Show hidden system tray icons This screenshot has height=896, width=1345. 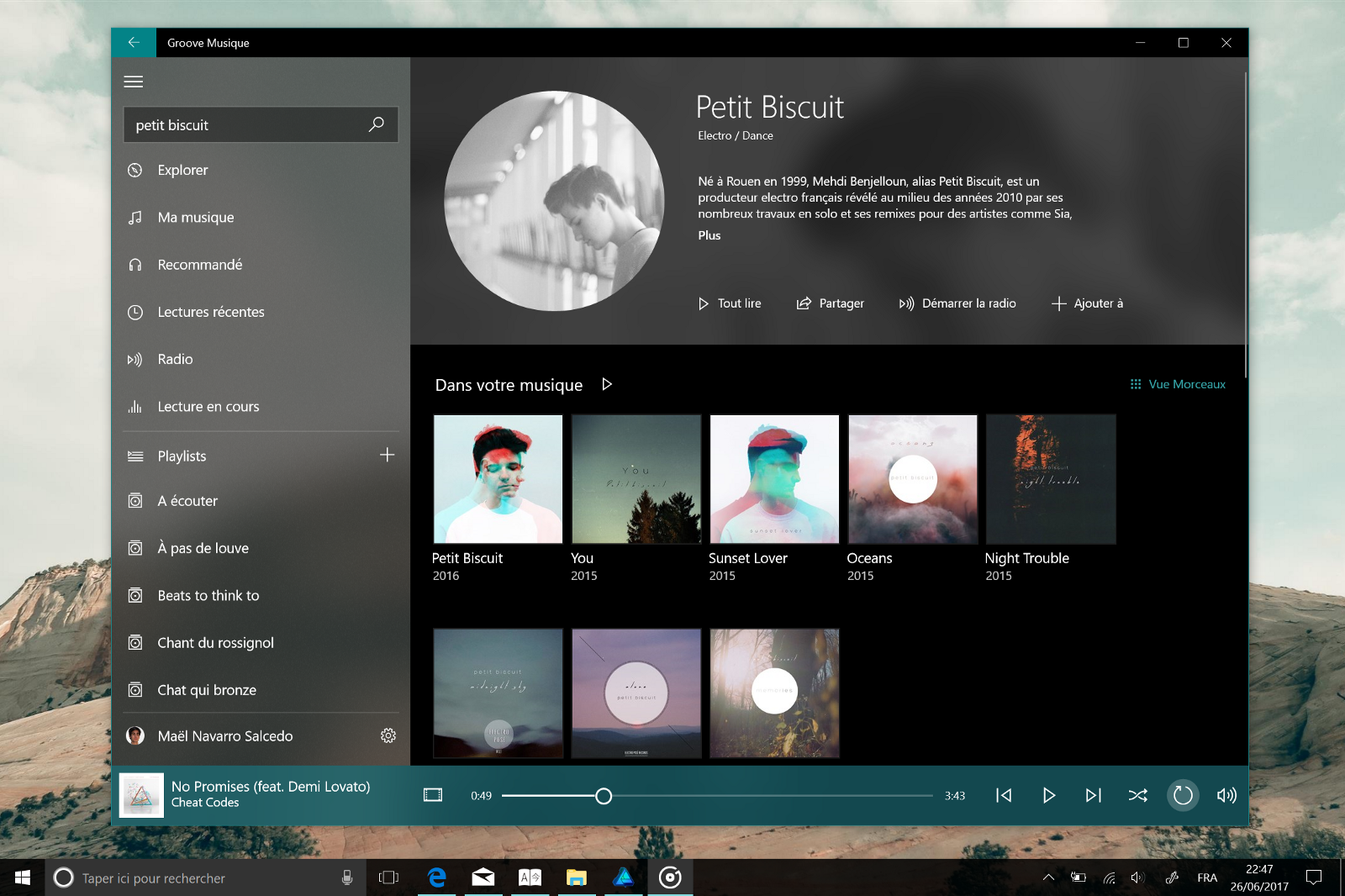(x=1048, y=878)
